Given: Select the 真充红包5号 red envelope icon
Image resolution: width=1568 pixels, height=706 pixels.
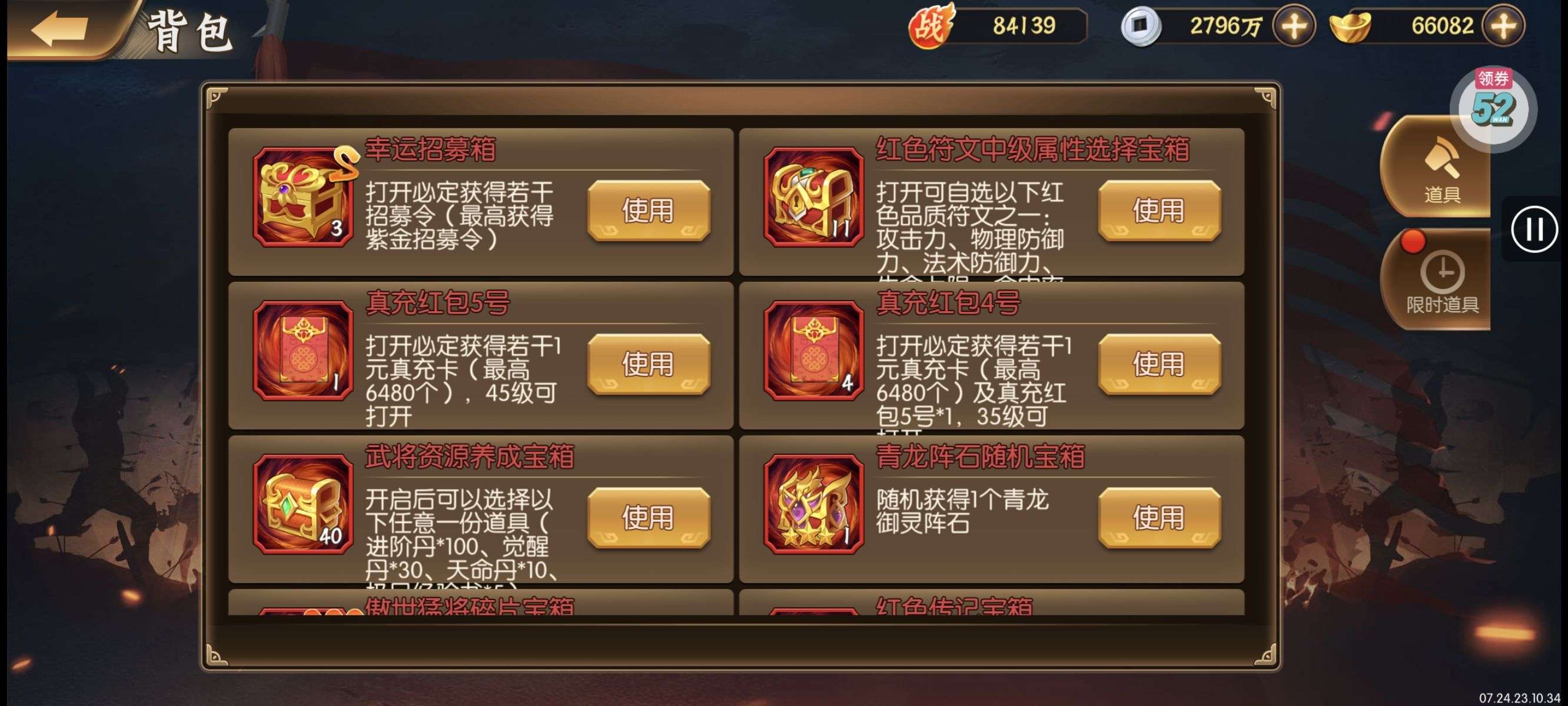Looking at the screenshot, I should pos(303,350).
